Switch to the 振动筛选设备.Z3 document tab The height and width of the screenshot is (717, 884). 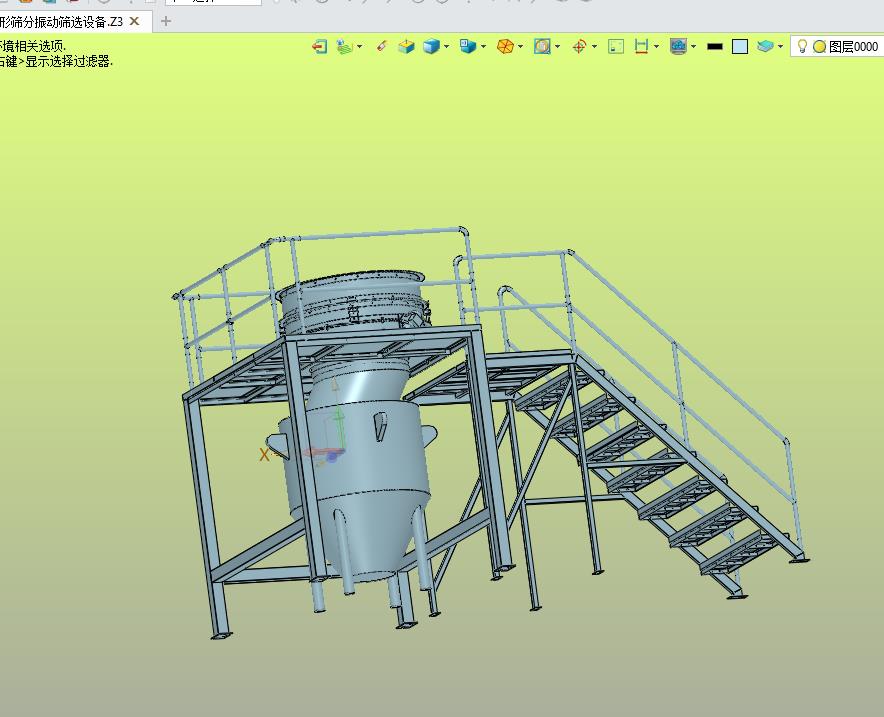pos(60,21)
